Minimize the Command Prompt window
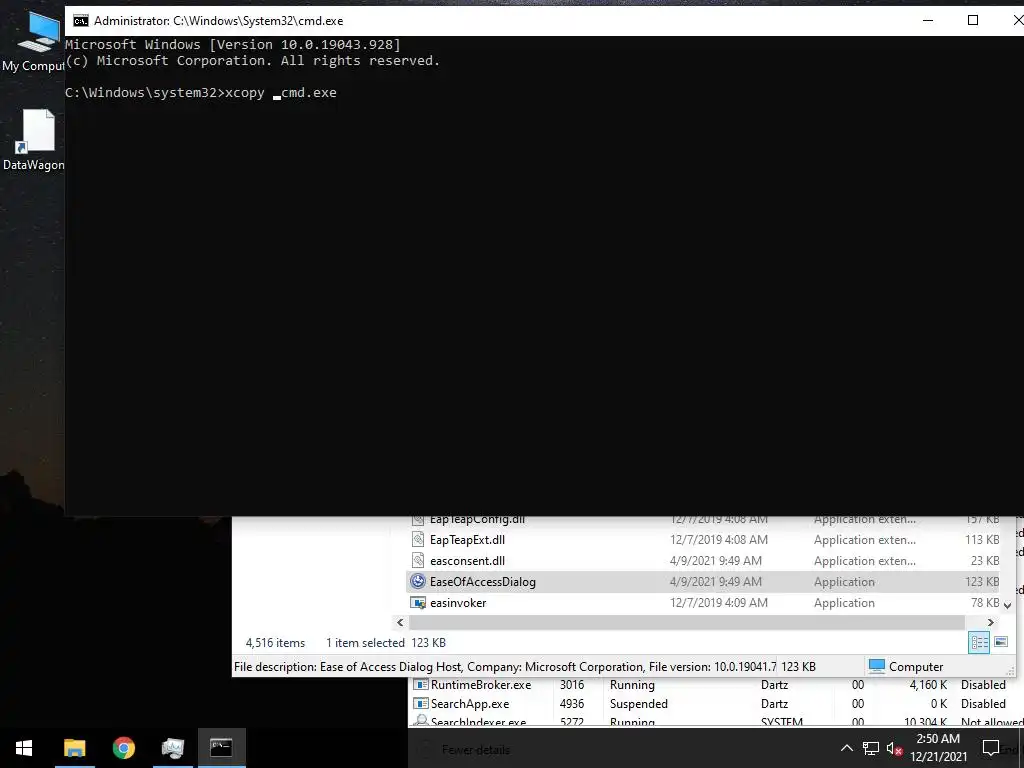The width and height of the screenshot is (1024, 768). pyautogui.click(x=928, y=20)
